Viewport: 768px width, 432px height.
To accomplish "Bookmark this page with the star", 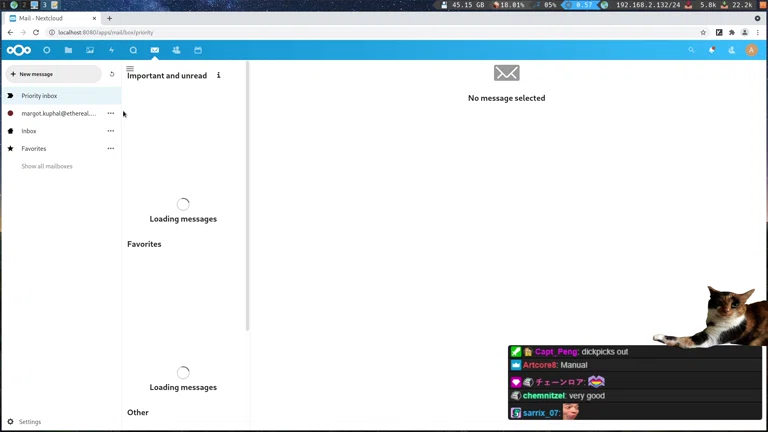I will click(703, 32).
